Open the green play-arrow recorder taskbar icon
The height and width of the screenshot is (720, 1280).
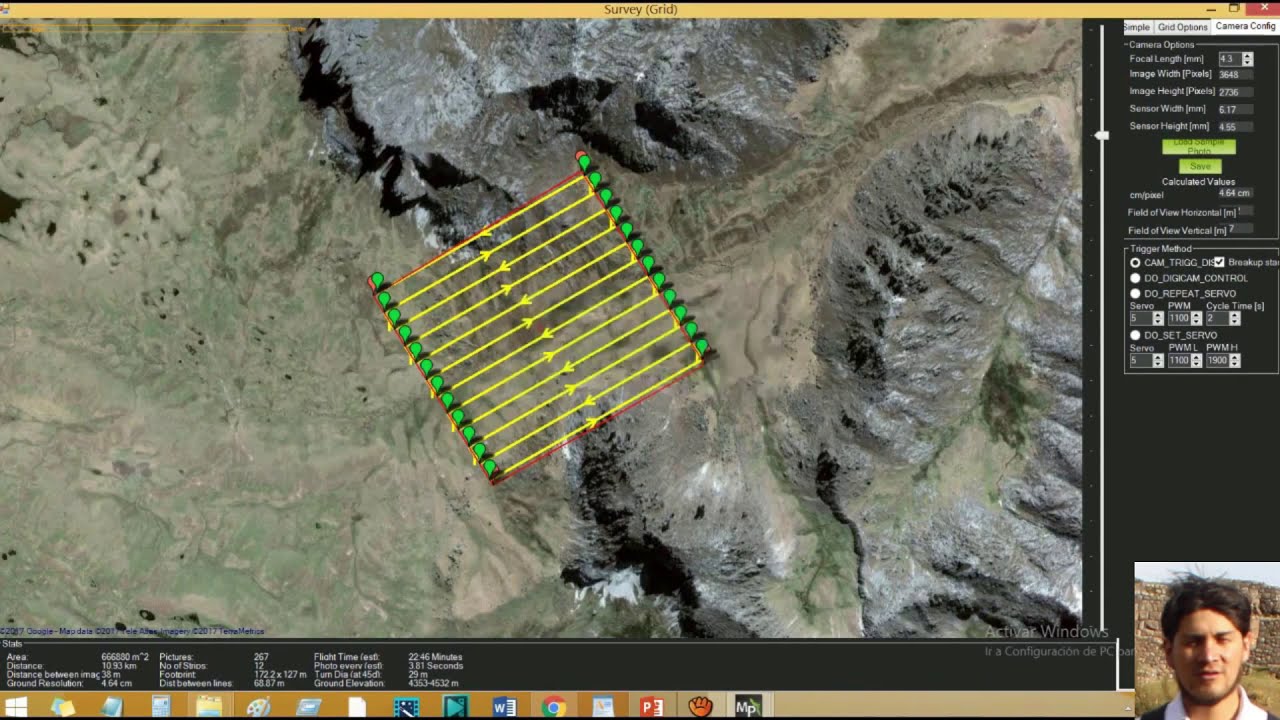tap(455, 707)
